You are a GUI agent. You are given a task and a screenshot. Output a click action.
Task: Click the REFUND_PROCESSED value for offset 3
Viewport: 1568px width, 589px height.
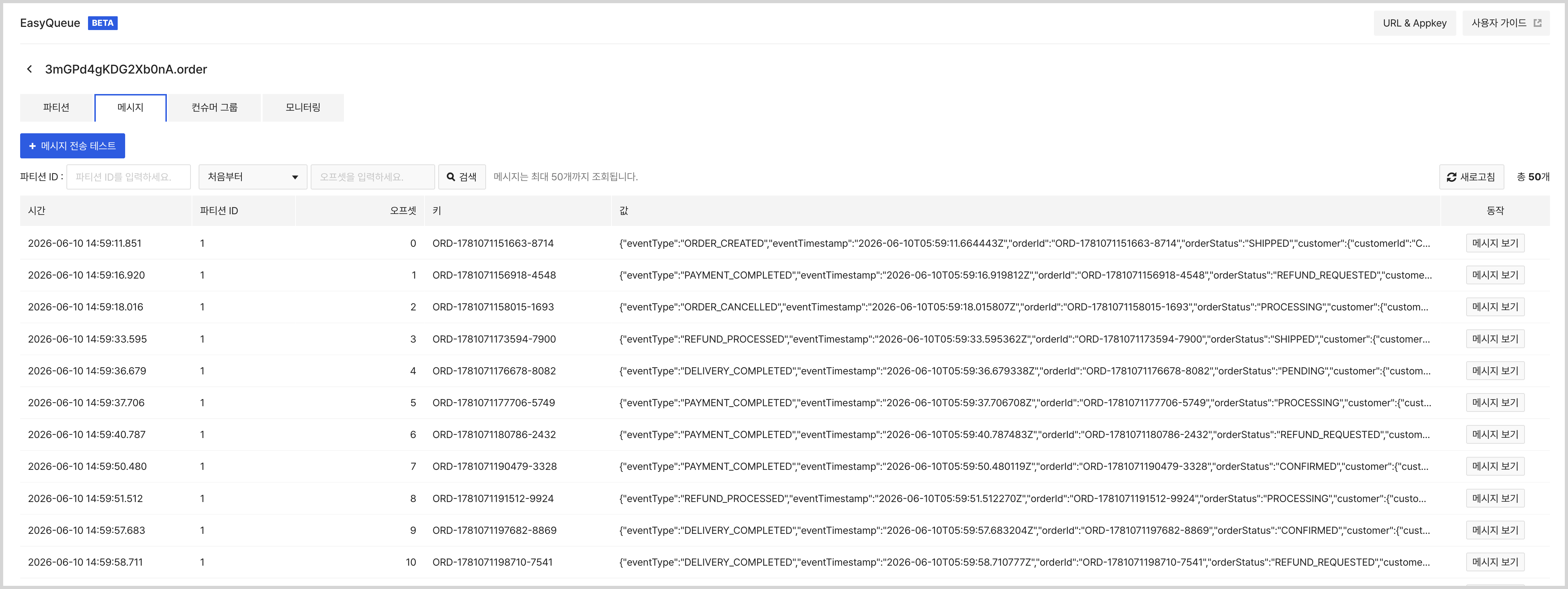click(1024, 339)
